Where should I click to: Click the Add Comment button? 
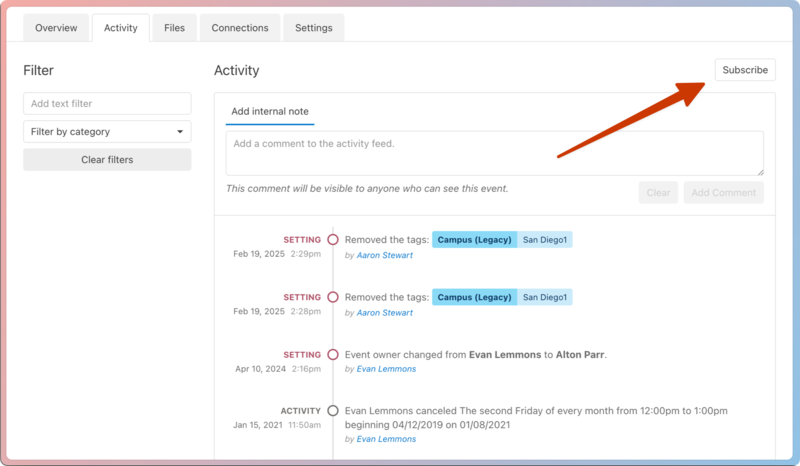(x=723, y=193)
